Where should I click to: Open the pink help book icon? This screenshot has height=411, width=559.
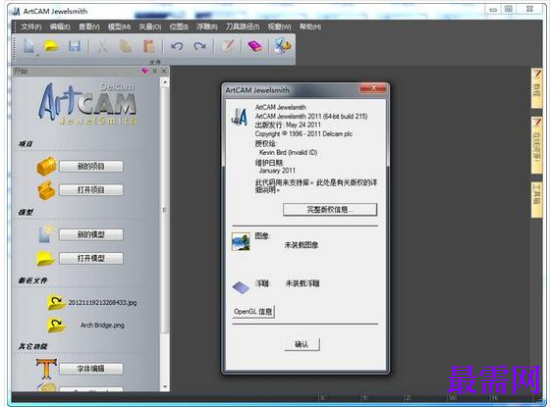pos(255,46)
